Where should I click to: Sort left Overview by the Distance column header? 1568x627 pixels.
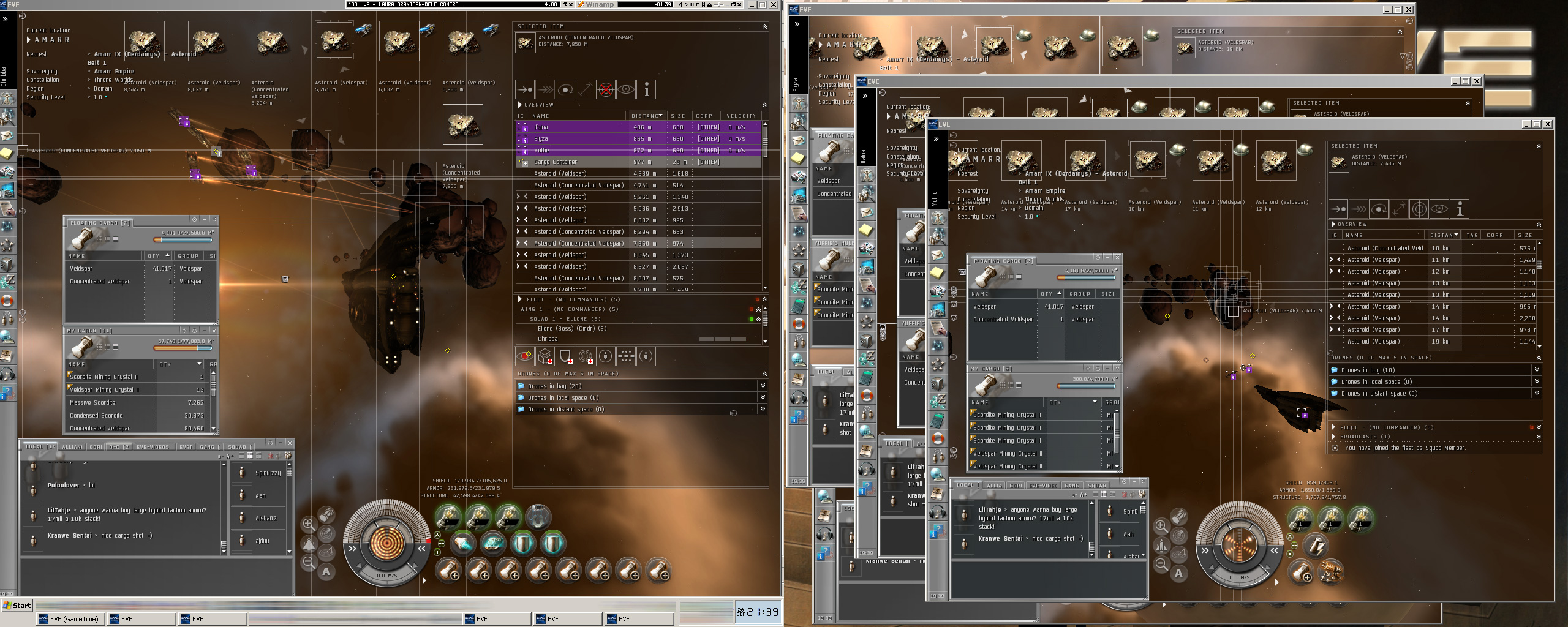coord(647,116)
